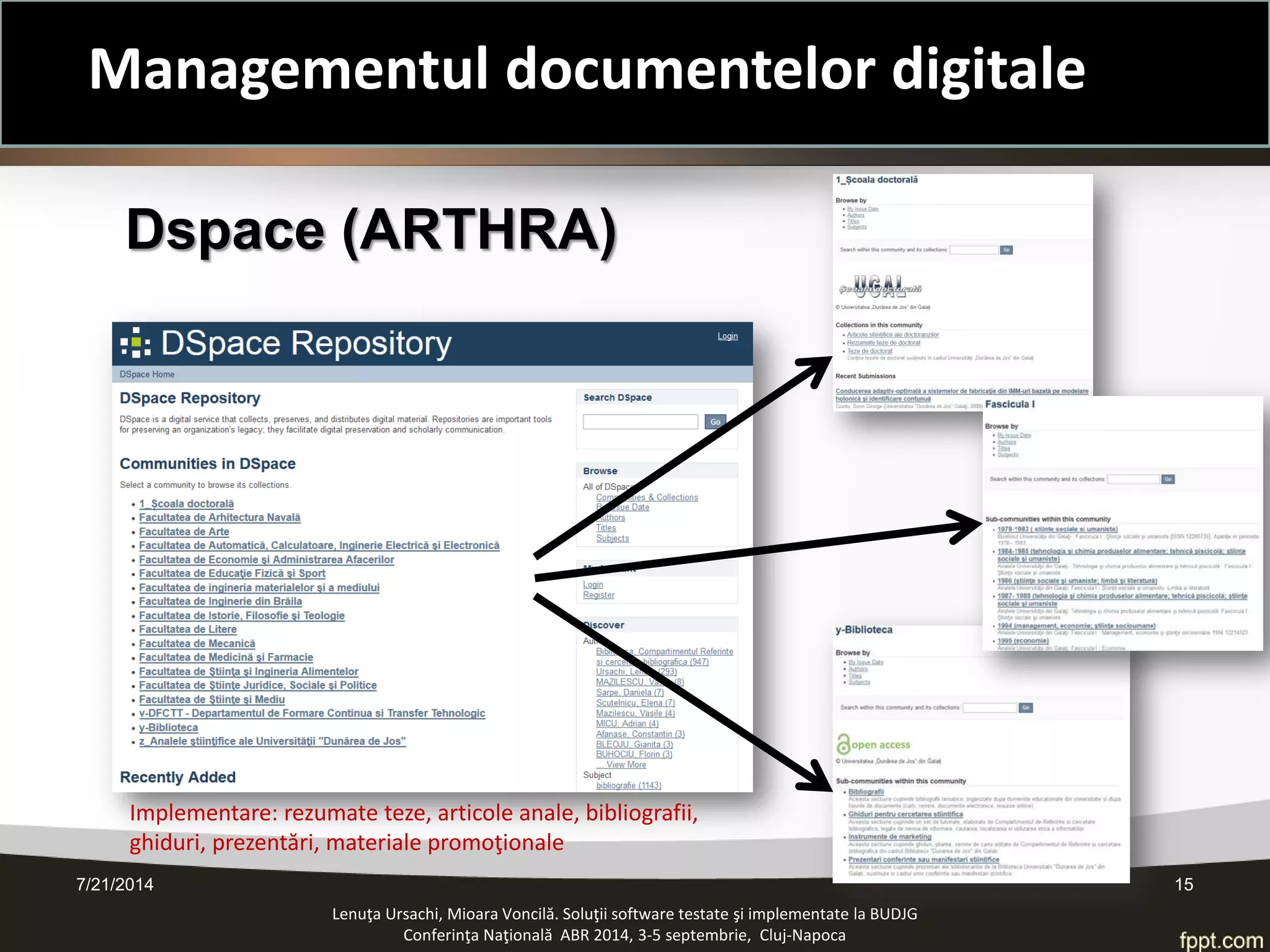Open Facultatea de Medicină și Farmacie
The width and height of the screenshot is (1270, 952).
click(226, 657)
